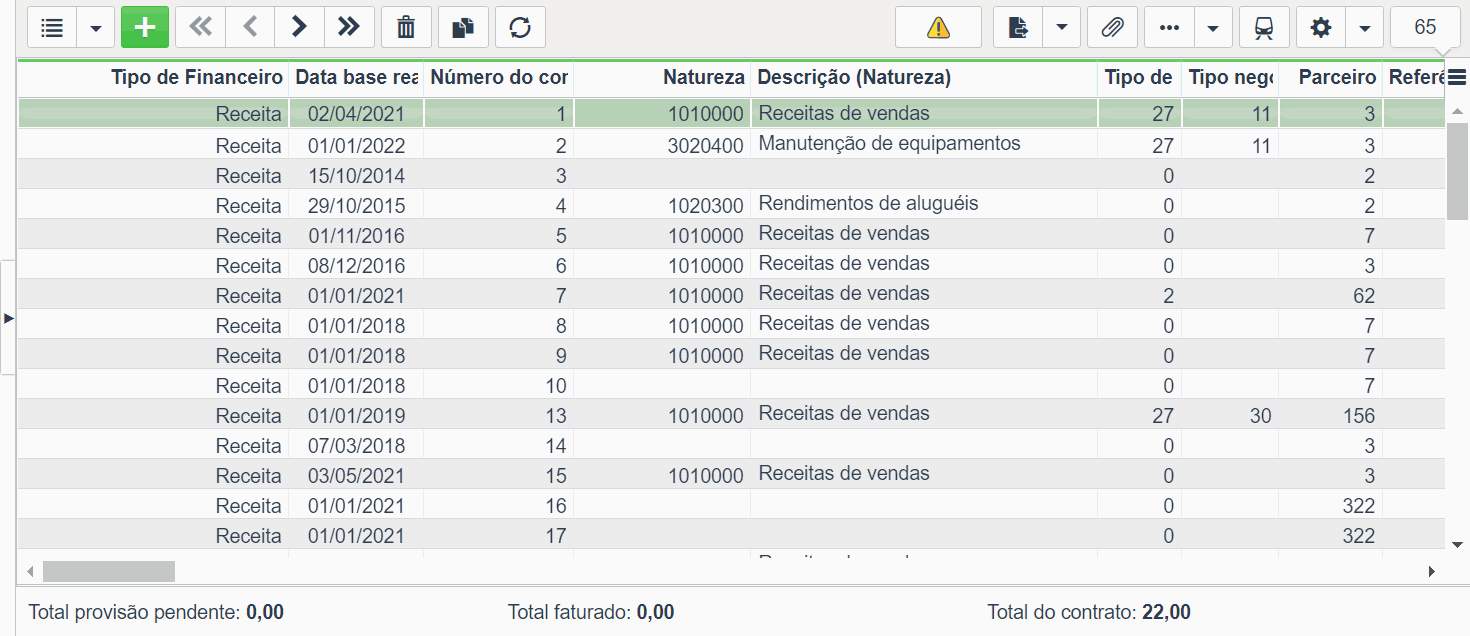Click horizontal scrollbar right arrow
Image resolution: width=1470 pixels, height=636 pixels.
(x=1431, y=571)
